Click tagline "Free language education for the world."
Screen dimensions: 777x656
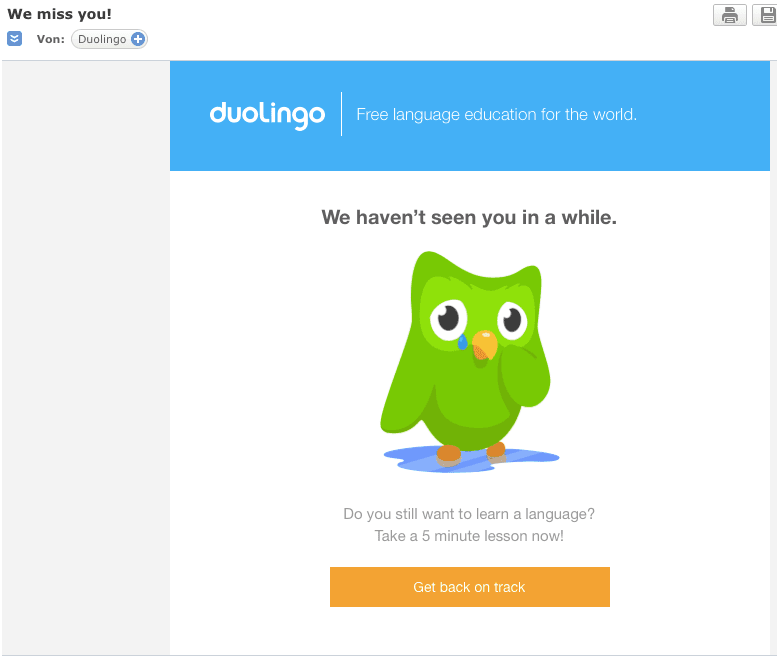pos(497,114)
